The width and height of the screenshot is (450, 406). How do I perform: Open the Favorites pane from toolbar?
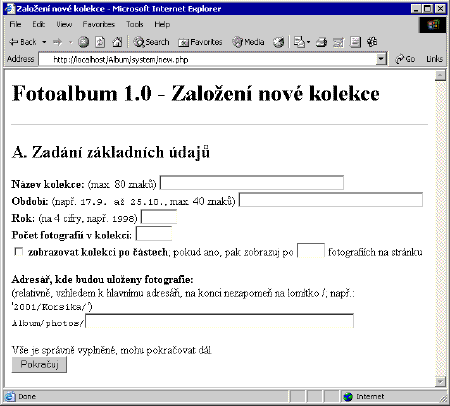pos(200,42)
